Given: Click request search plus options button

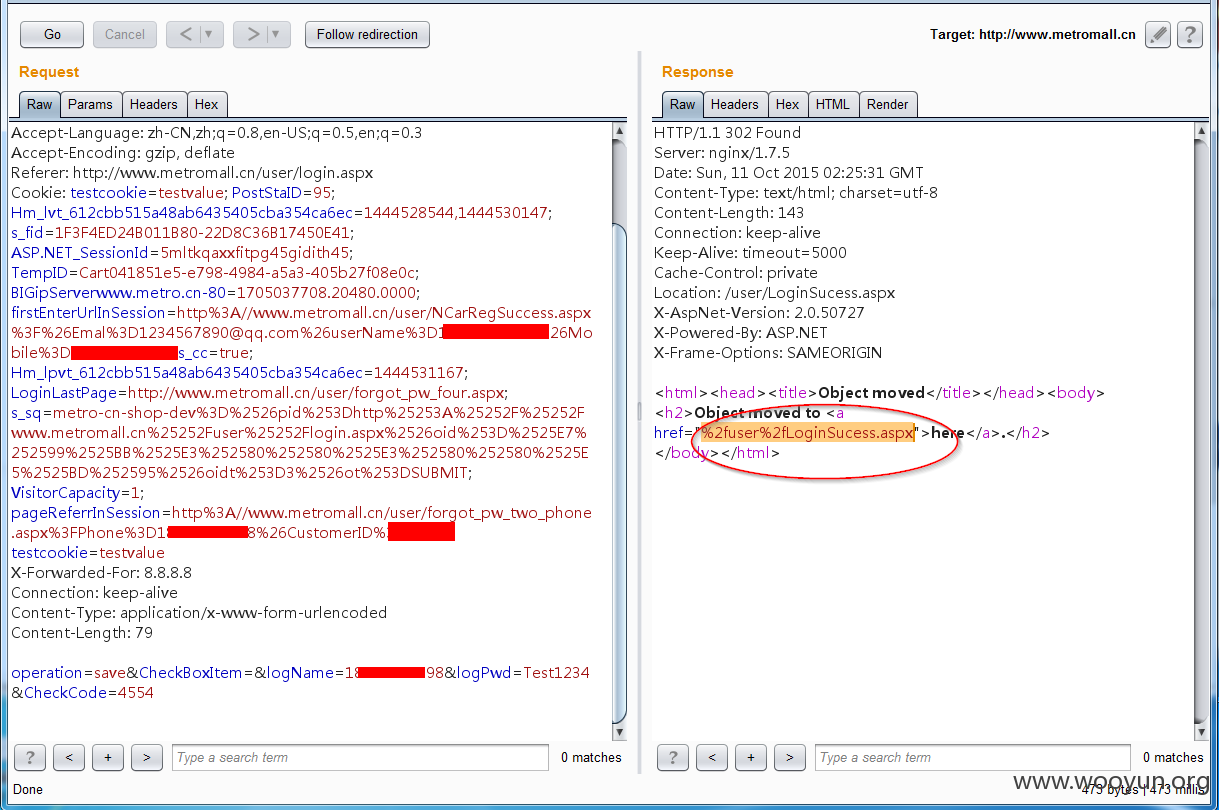Looking at the screenshot, I should 107,758.
